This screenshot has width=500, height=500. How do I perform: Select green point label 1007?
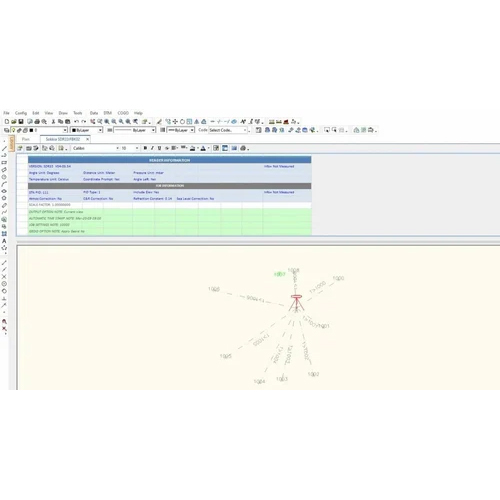(x=280, y=274)
